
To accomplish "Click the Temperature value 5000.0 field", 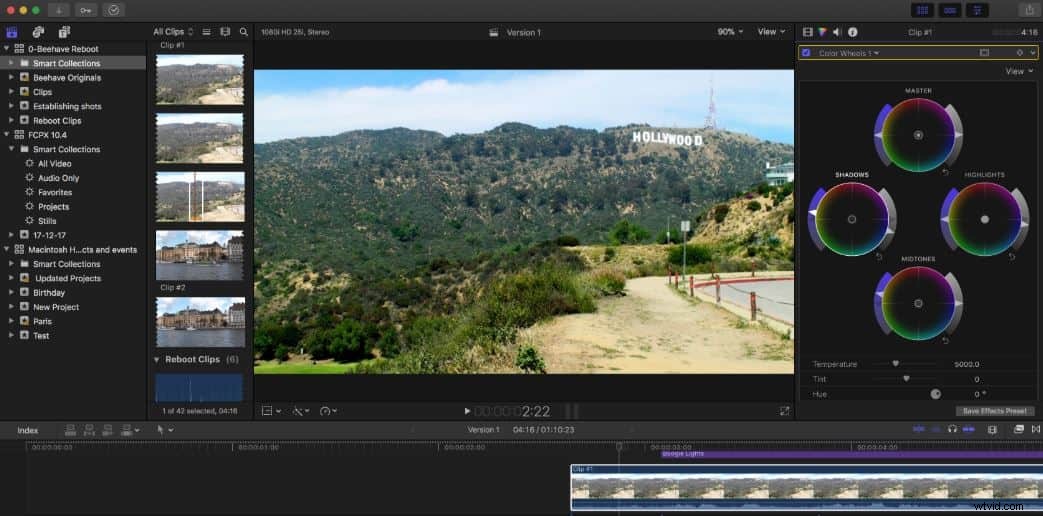I will coord(967,364).
